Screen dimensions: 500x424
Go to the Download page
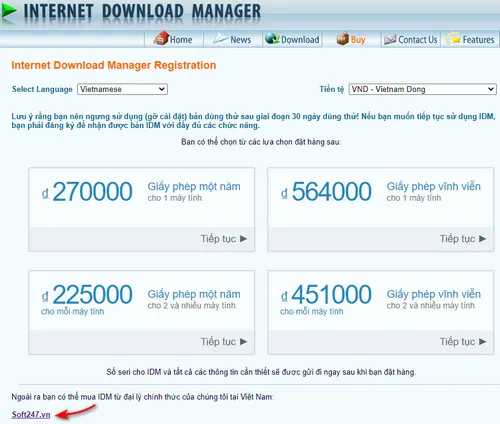coord(292,39)
